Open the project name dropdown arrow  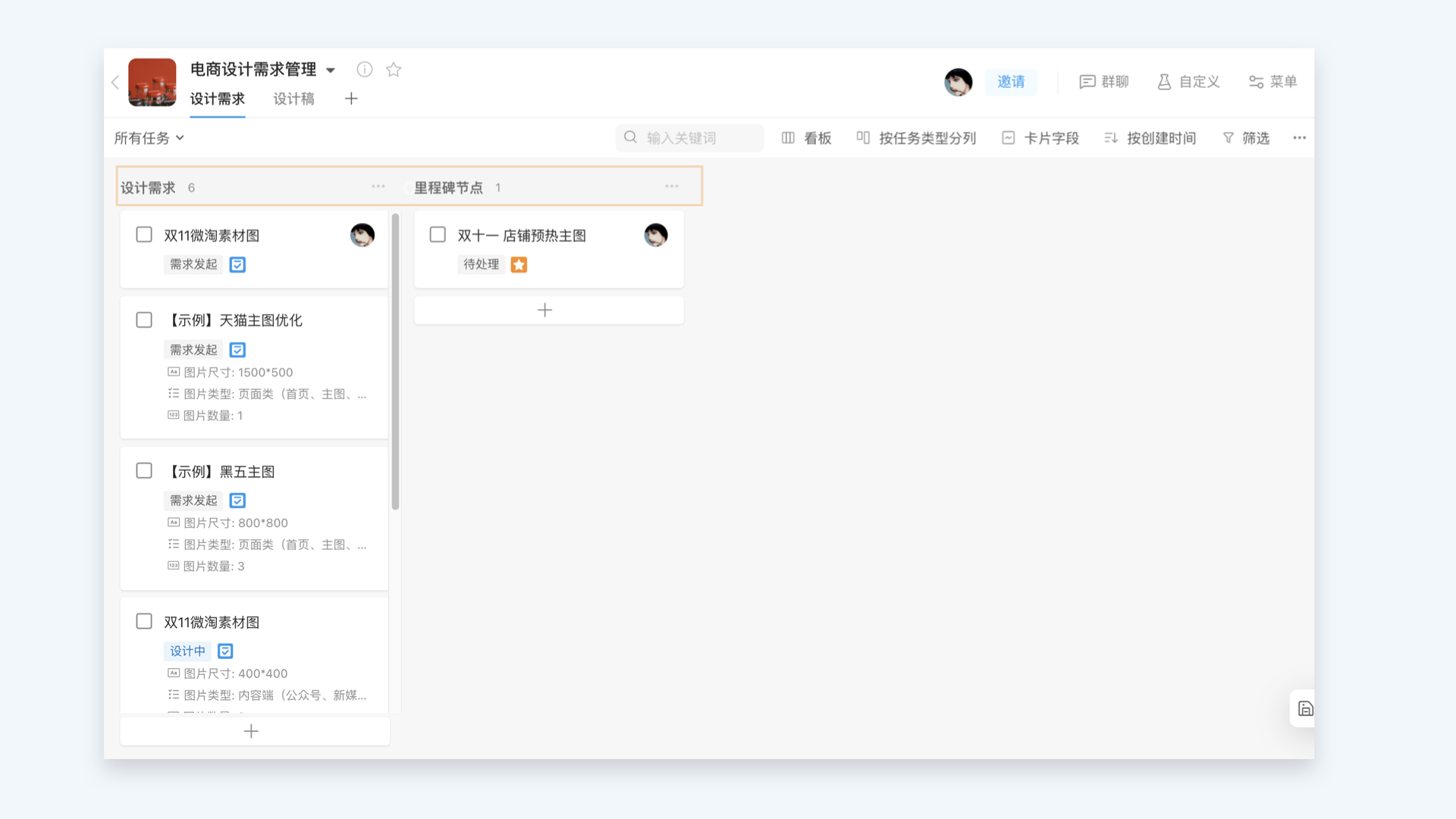pos(331,71)
